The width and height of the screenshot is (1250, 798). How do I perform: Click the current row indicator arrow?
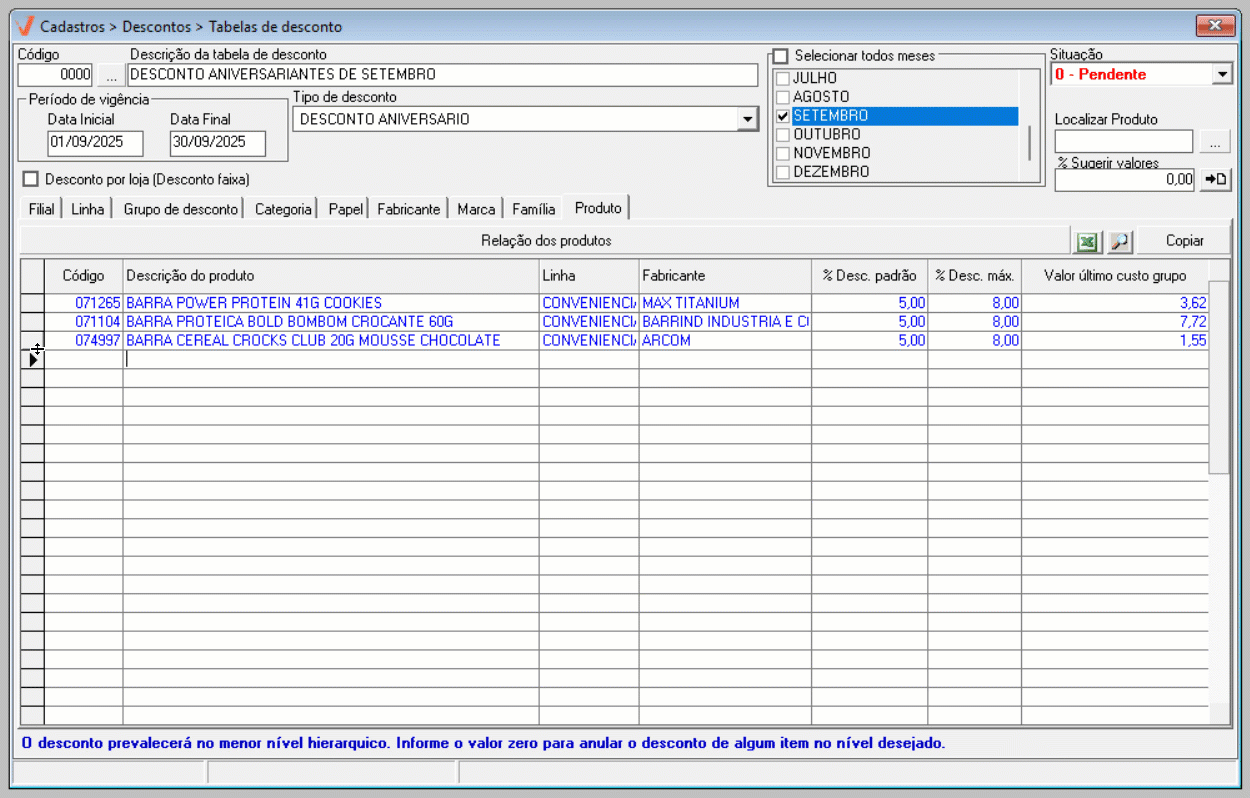click(x=33, y=360)
